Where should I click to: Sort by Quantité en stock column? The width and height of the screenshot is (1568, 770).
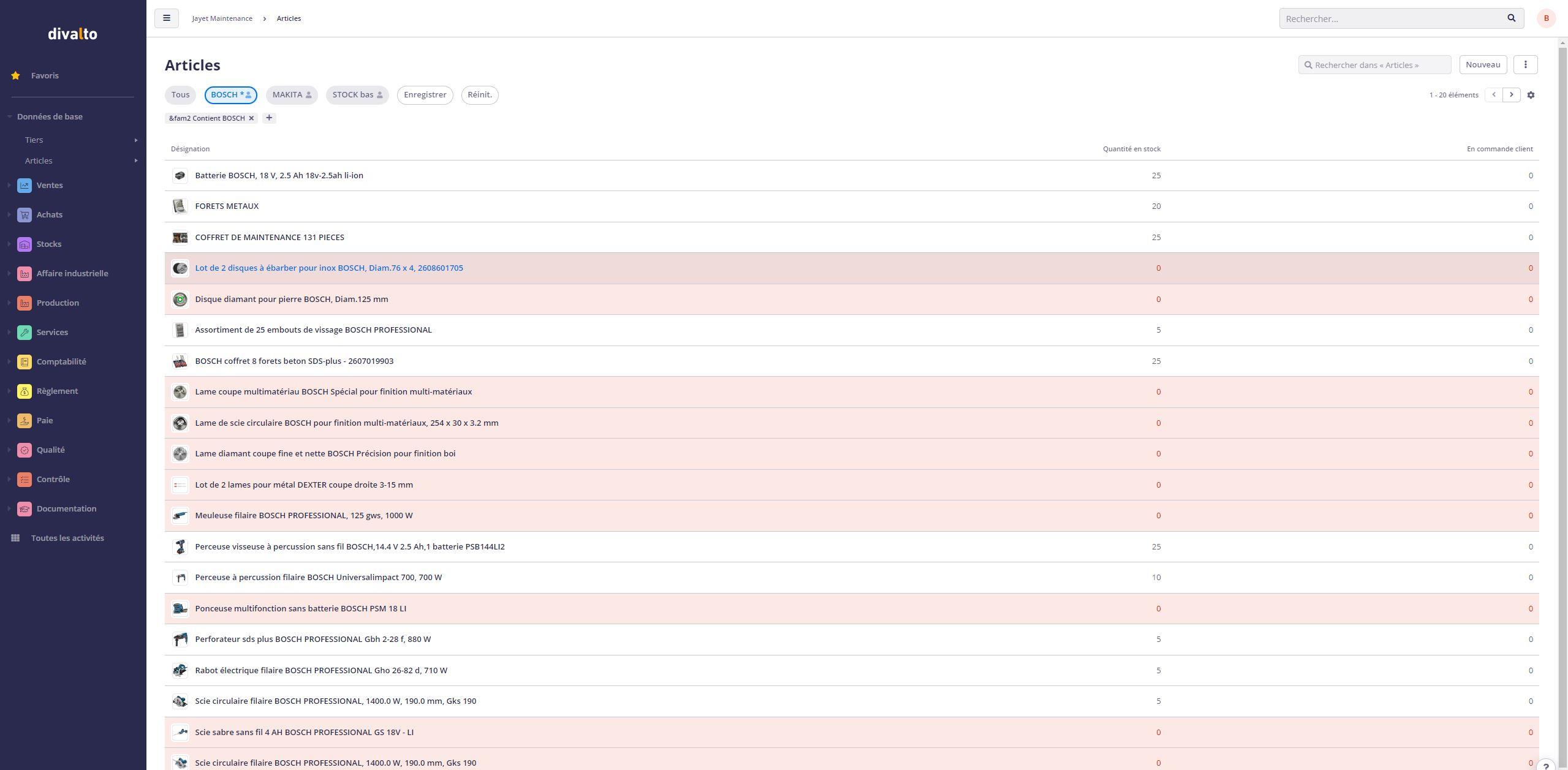point(1131,149)
